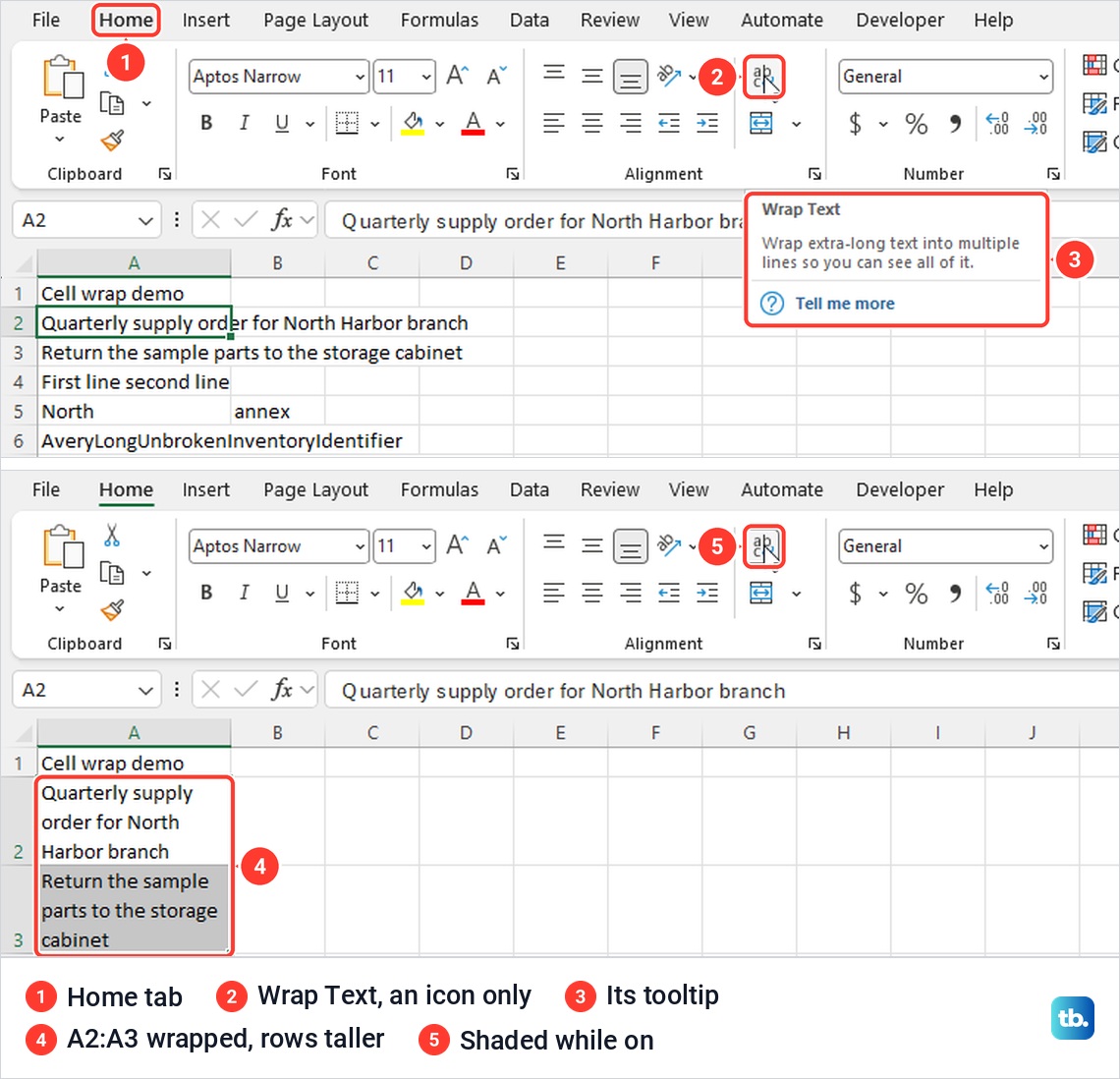Viewport: 1120px width, 1079px height.
Task: Click column J header in lower screenshot
Action: point(1032,732)
